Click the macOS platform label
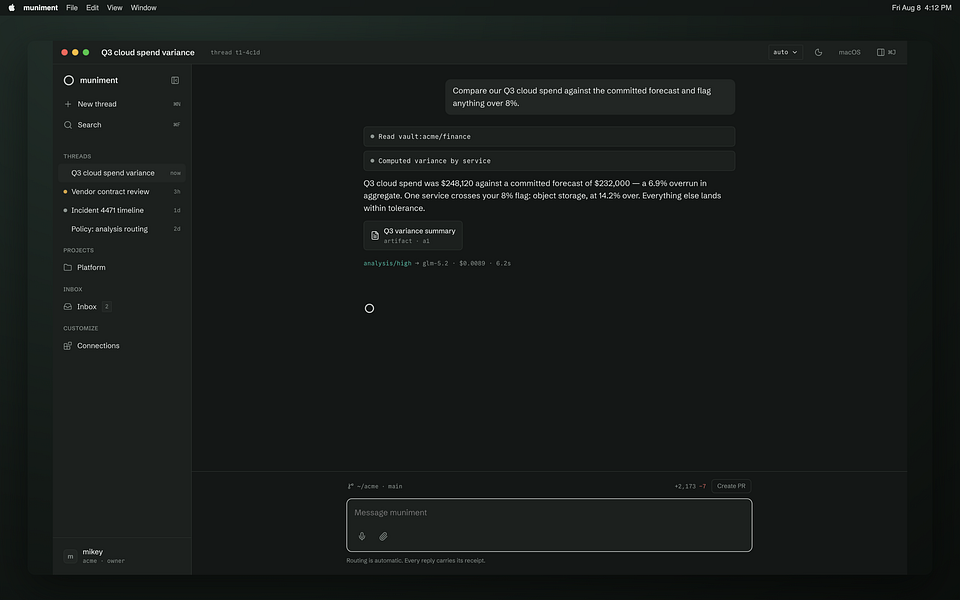The image size is (960, 600). 849,53
